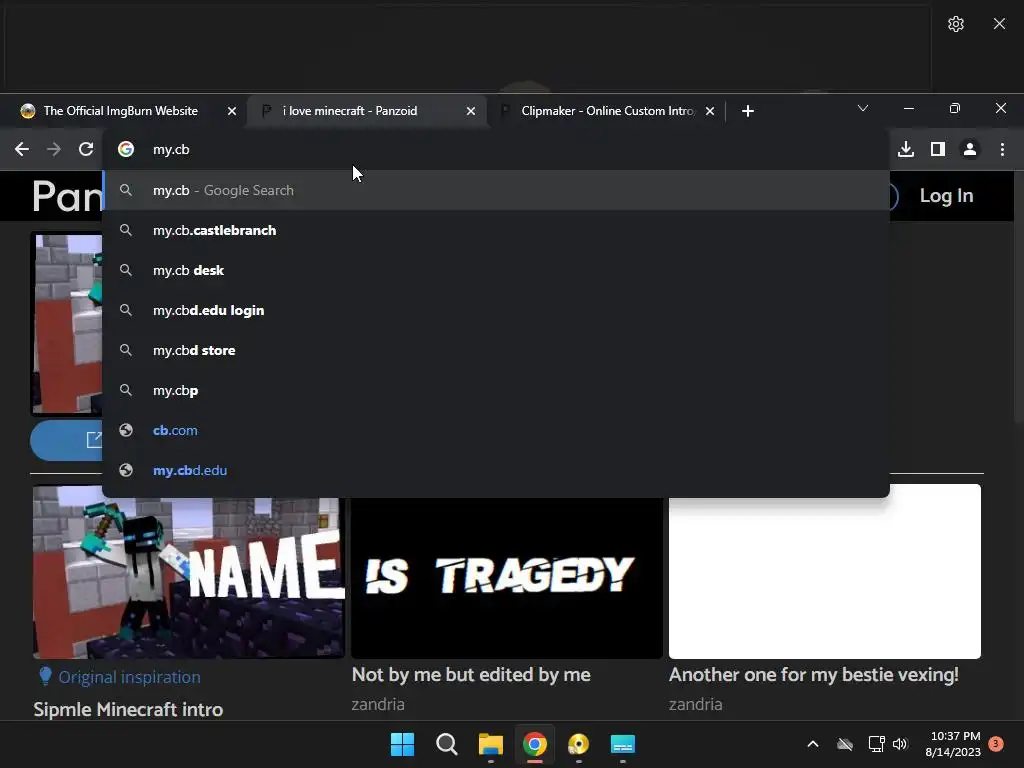Image resolution: width=1024 pixels, height=768 pixels.
Task: Switch to The Official ImgBurn Website tab
Action: coord(121,111)
